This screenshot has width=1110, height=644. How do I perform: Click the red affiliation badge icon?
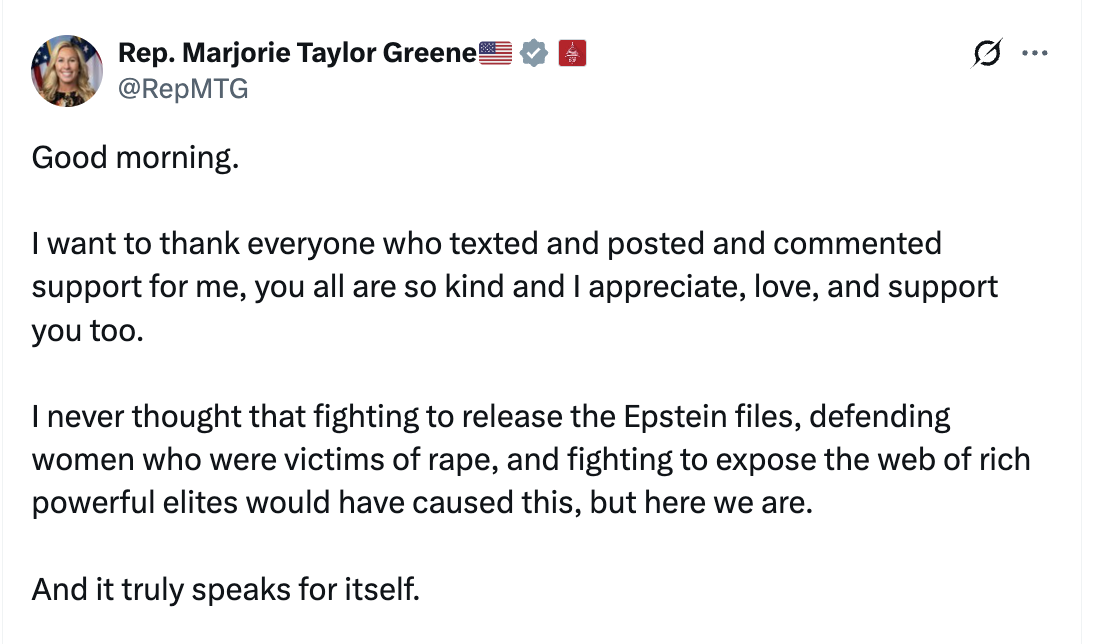point(571,53)
